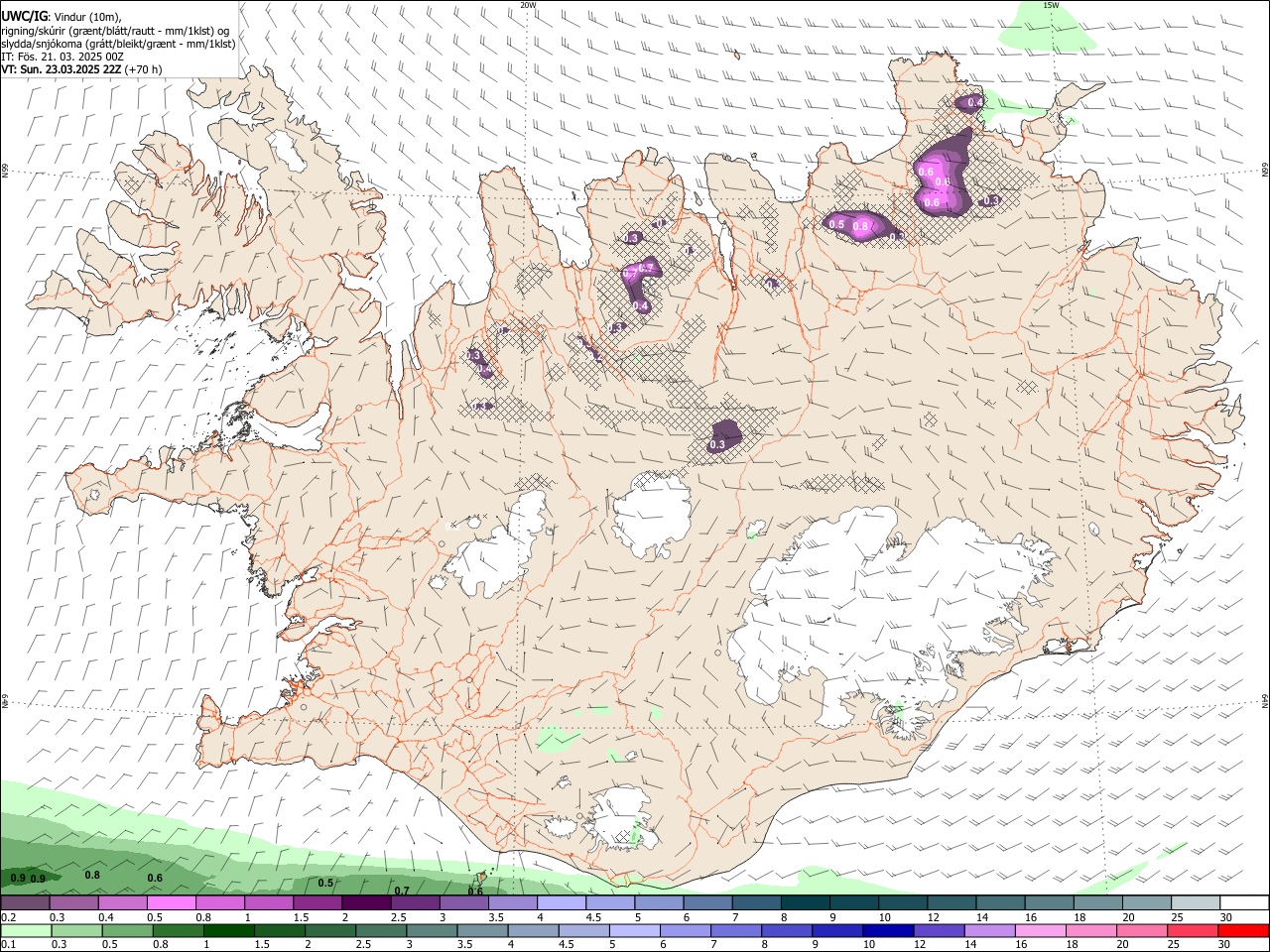Click the "12" label in the upper legend row
The image size is (1270, 952).
[x=933, y=917]
